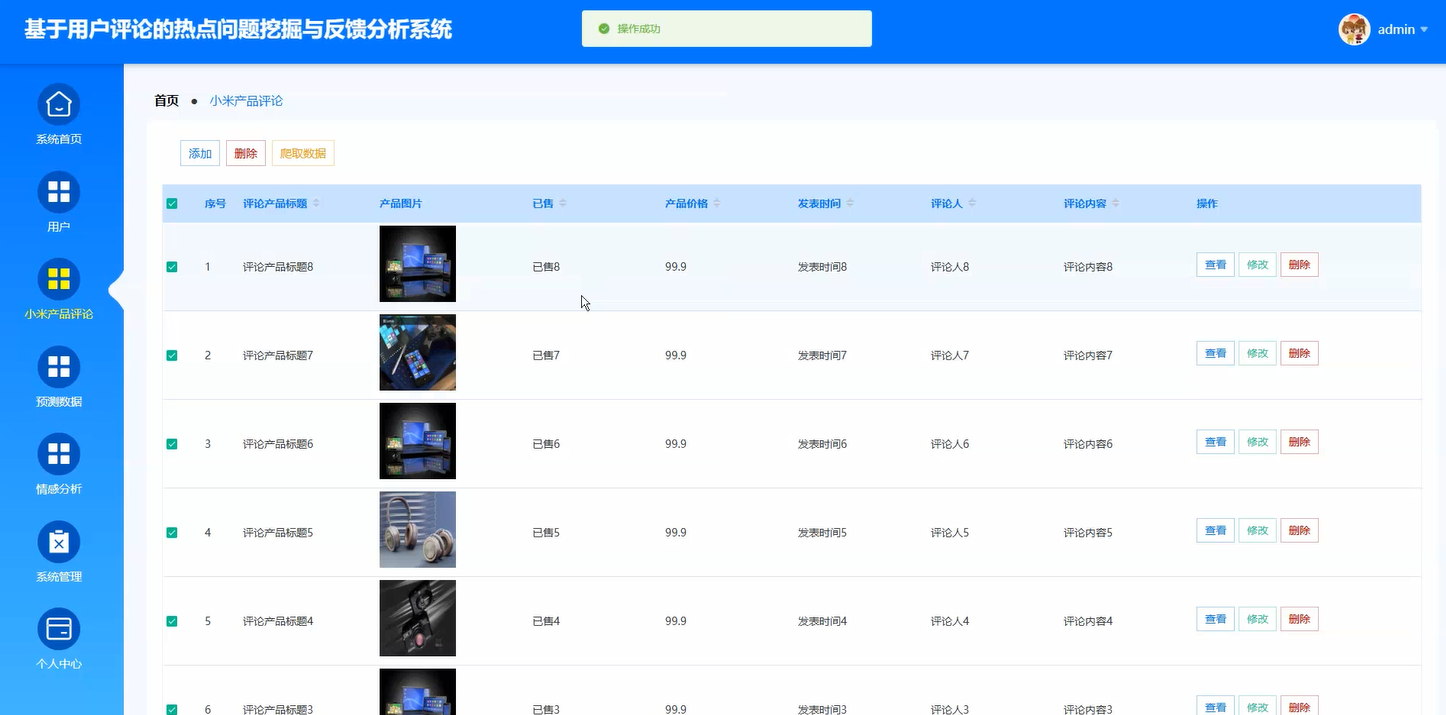Sort by 发表时间 column arrows

click(x=850, y=203)
